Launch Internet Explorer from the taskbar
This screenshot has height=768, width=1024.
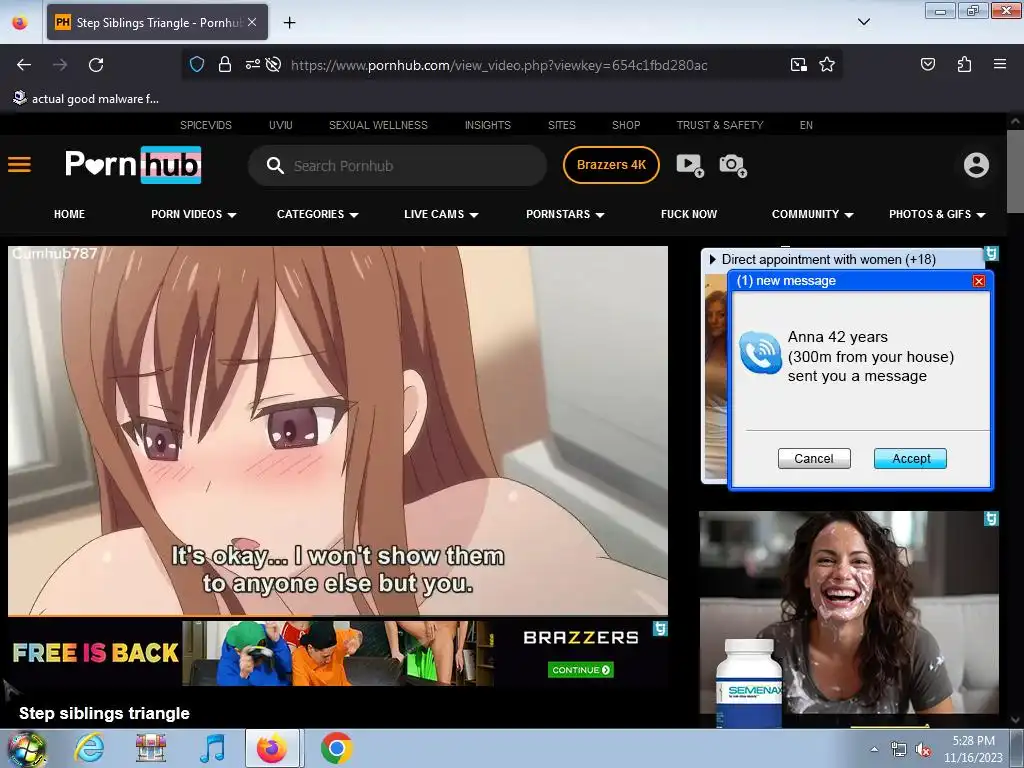[x=89, y=748]
